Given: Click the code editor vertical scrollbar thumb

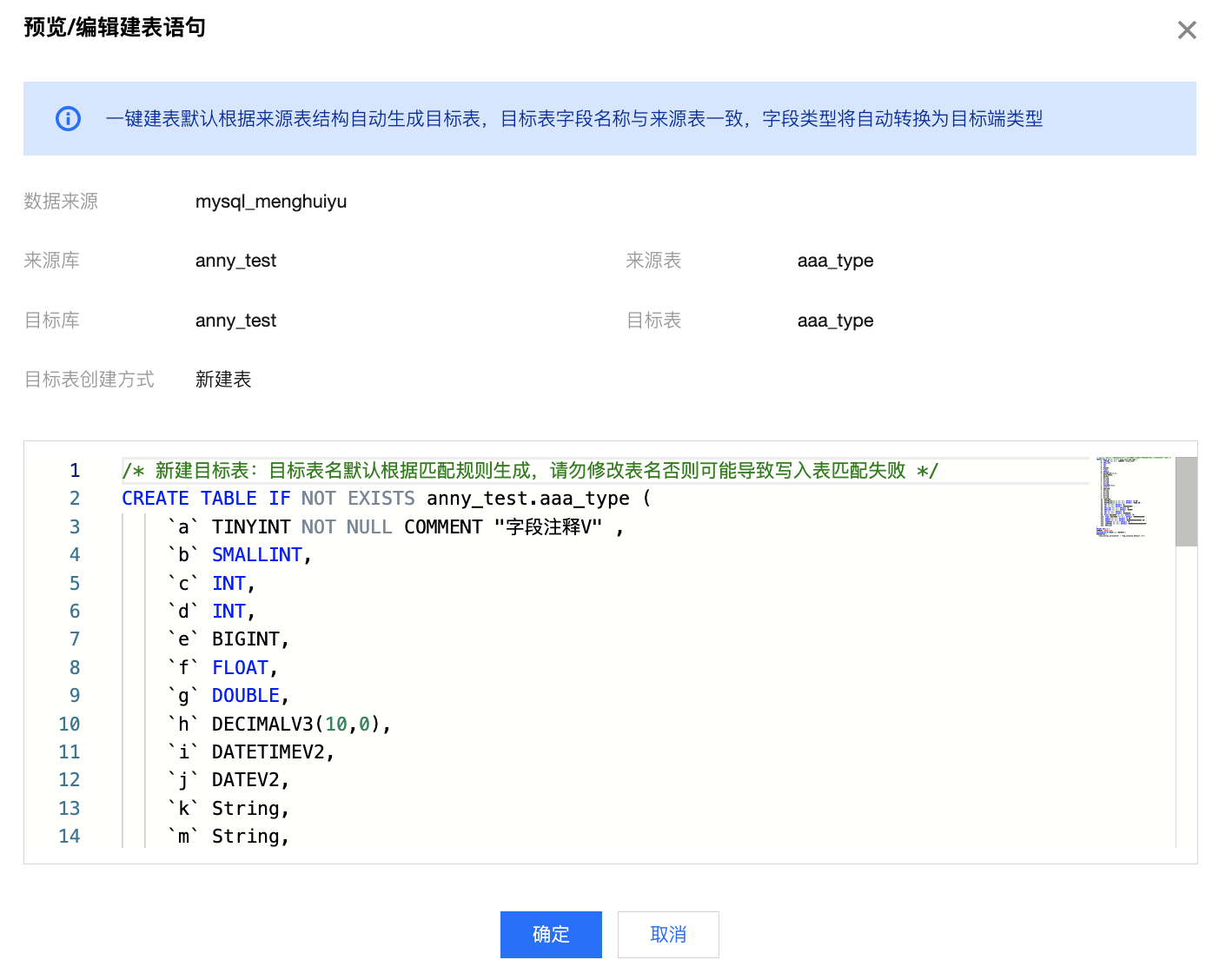Looking at the screenshot, I should pos(1186,501).
